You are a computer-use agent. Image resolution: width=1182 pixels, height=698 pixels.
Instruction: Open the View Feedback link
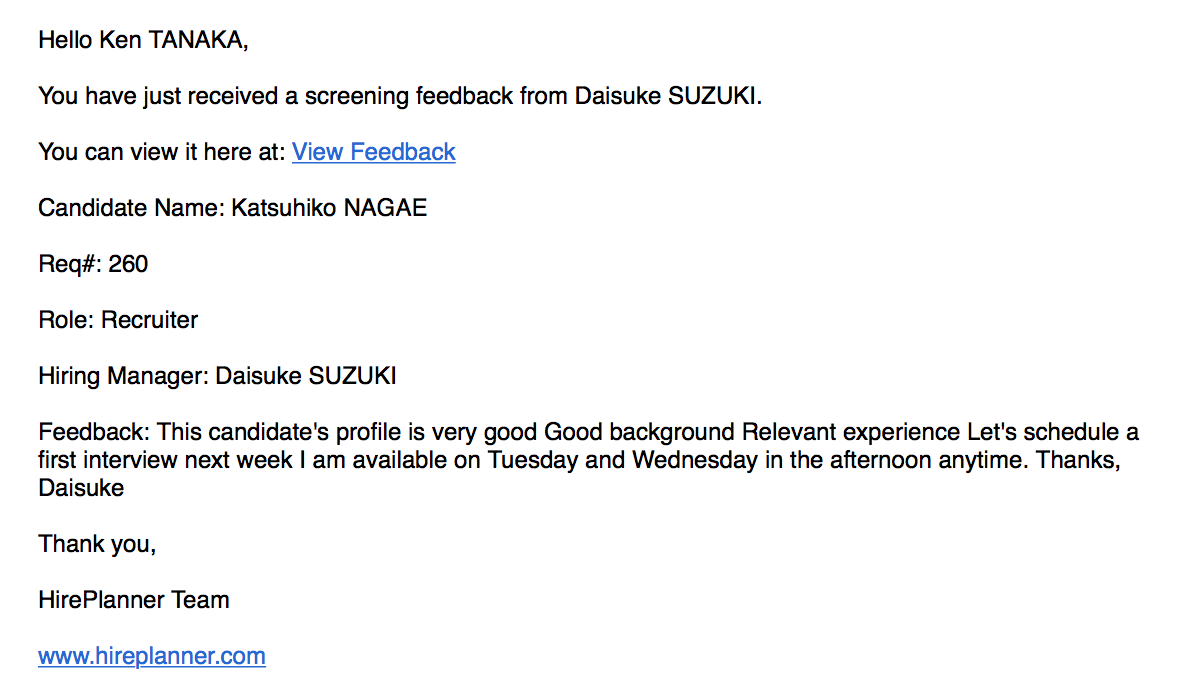point(373,152)
